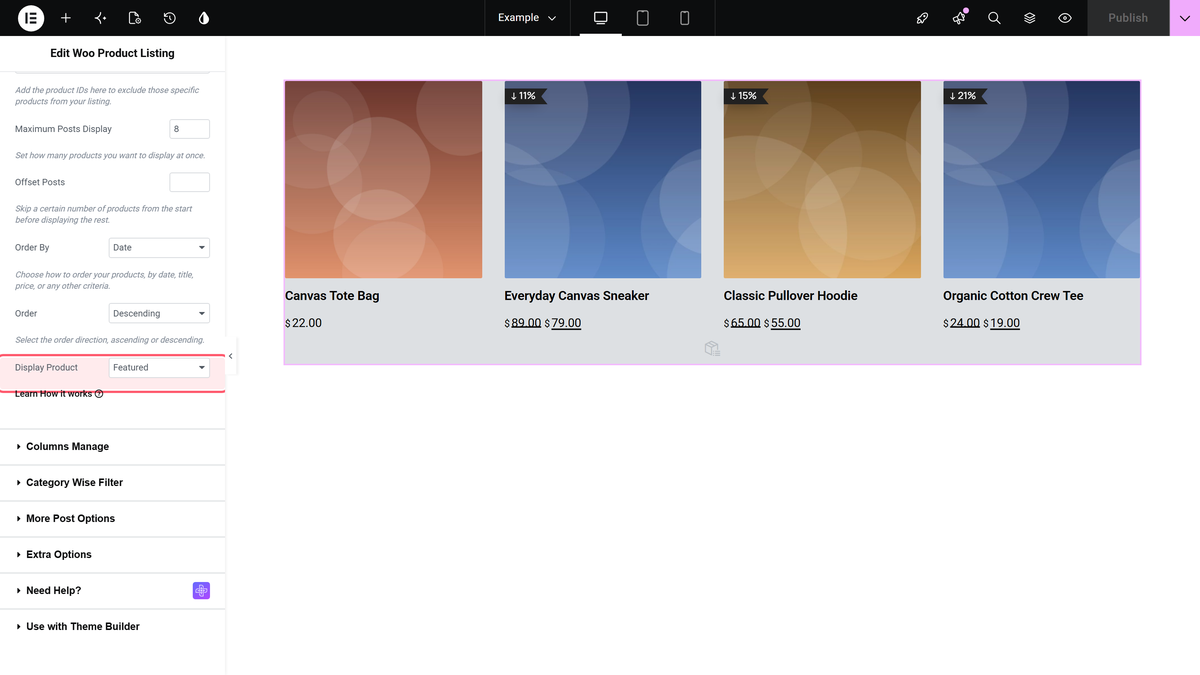
Task: Open the Finder search icon
Action: click(994, 18)
